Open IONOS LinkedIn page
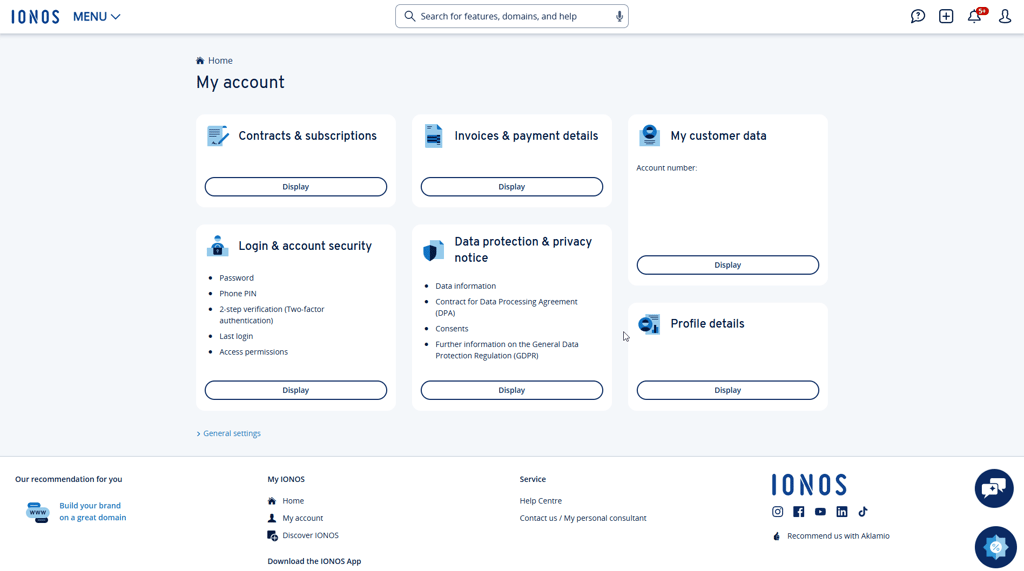Viewport: 1024px width, 571px height. pyautogui.click(x=842, y=512)
